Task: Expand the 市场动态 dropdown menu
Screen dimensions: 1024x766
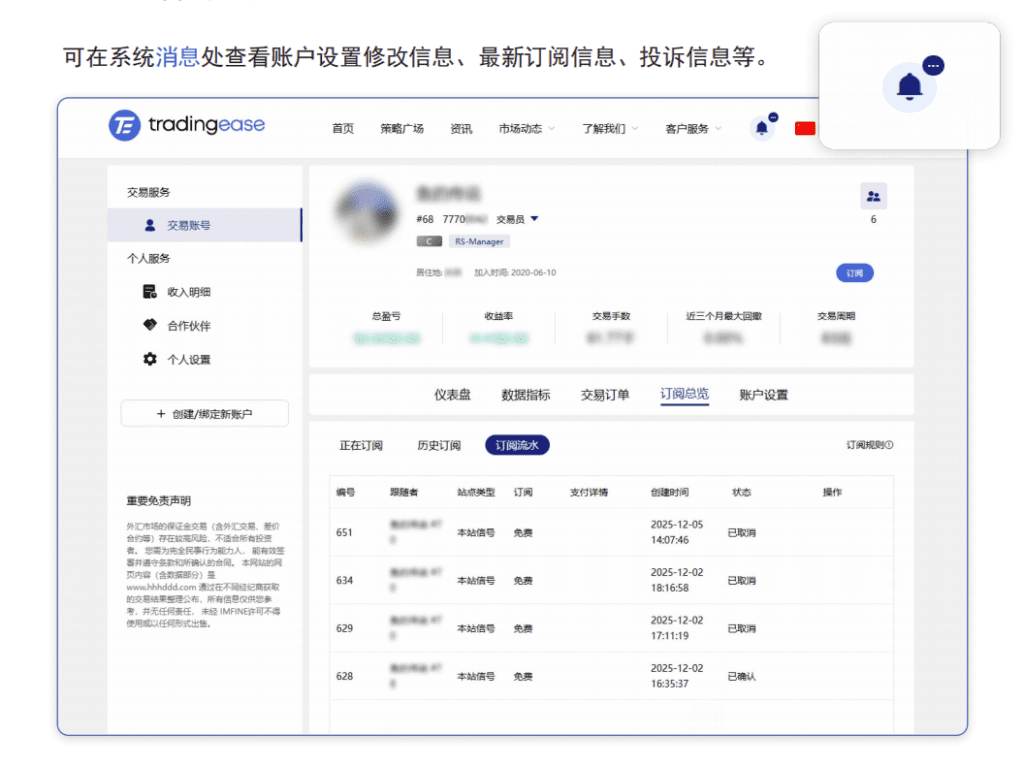Action: (x=526, y=129)
